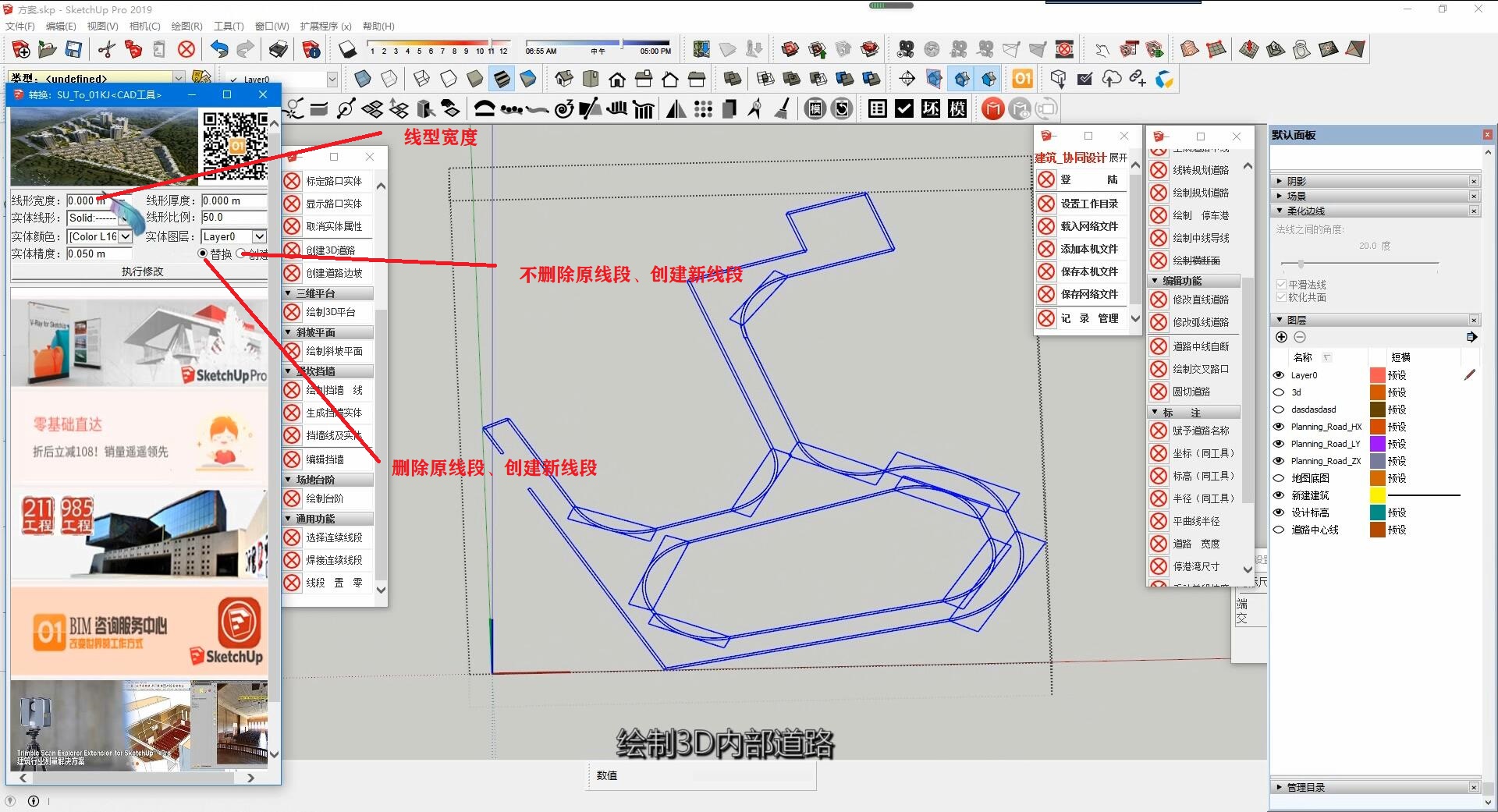Screen dimensions: 1498x812
Task: Select X-Ray face style icon
Action: click(363, 79)
